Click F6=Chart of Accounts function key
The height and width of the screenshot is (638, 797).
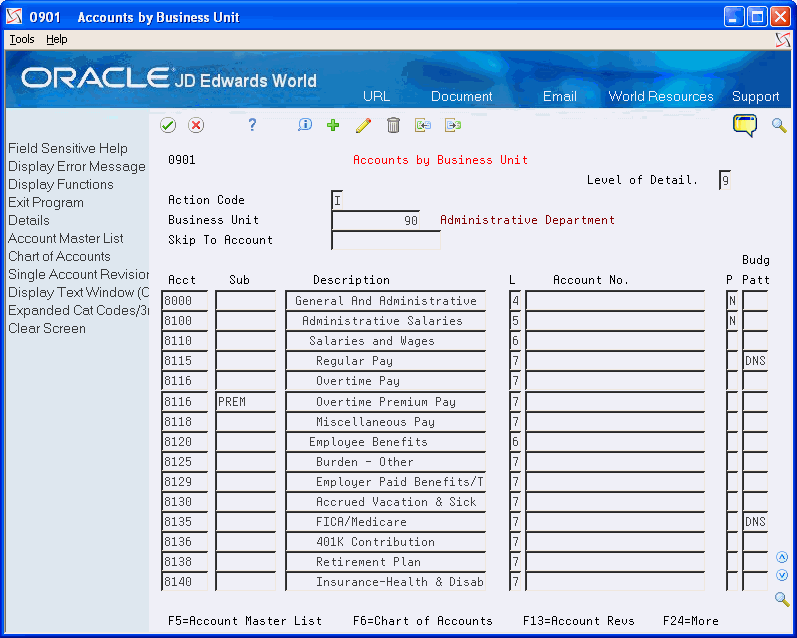423,621
